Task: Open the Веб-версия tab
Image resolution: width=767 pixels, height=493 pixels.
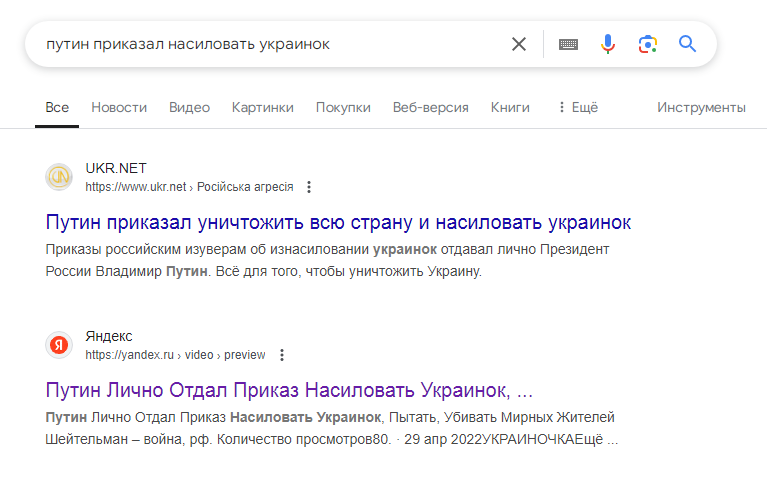Action: pos(430,108)
